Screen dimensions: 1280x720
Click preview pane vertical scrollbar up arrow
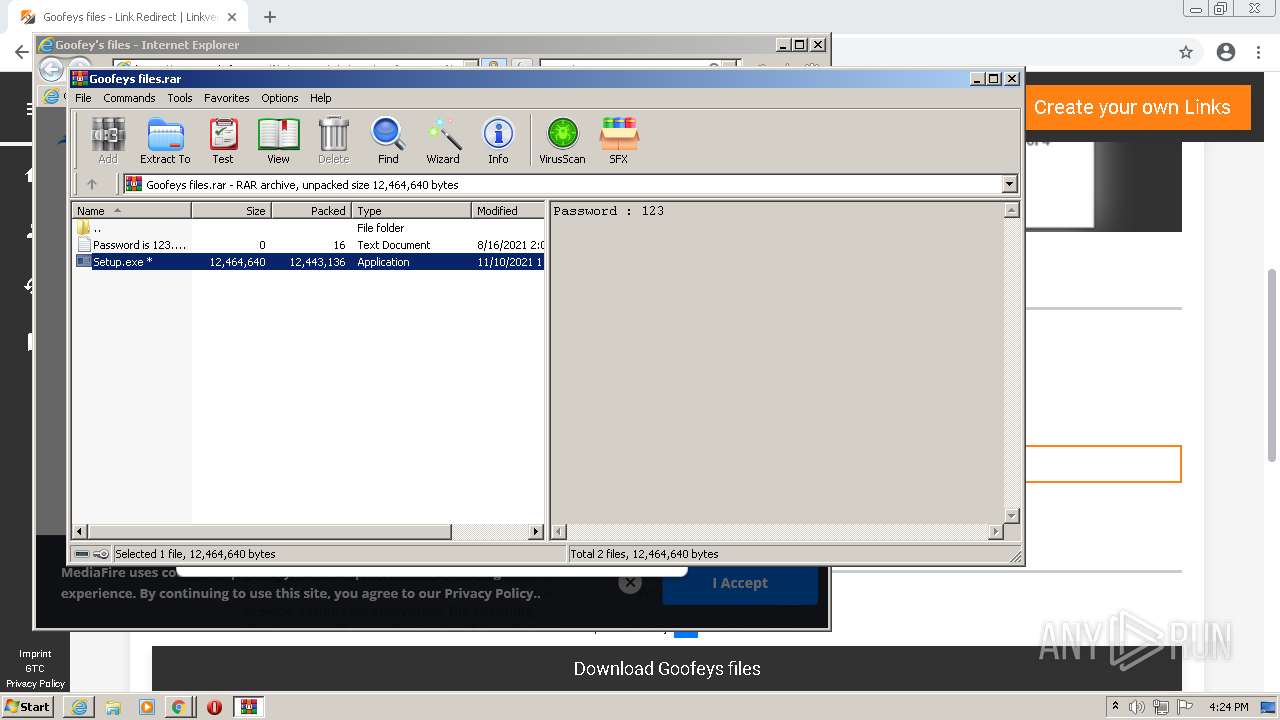pos(1011,210)
